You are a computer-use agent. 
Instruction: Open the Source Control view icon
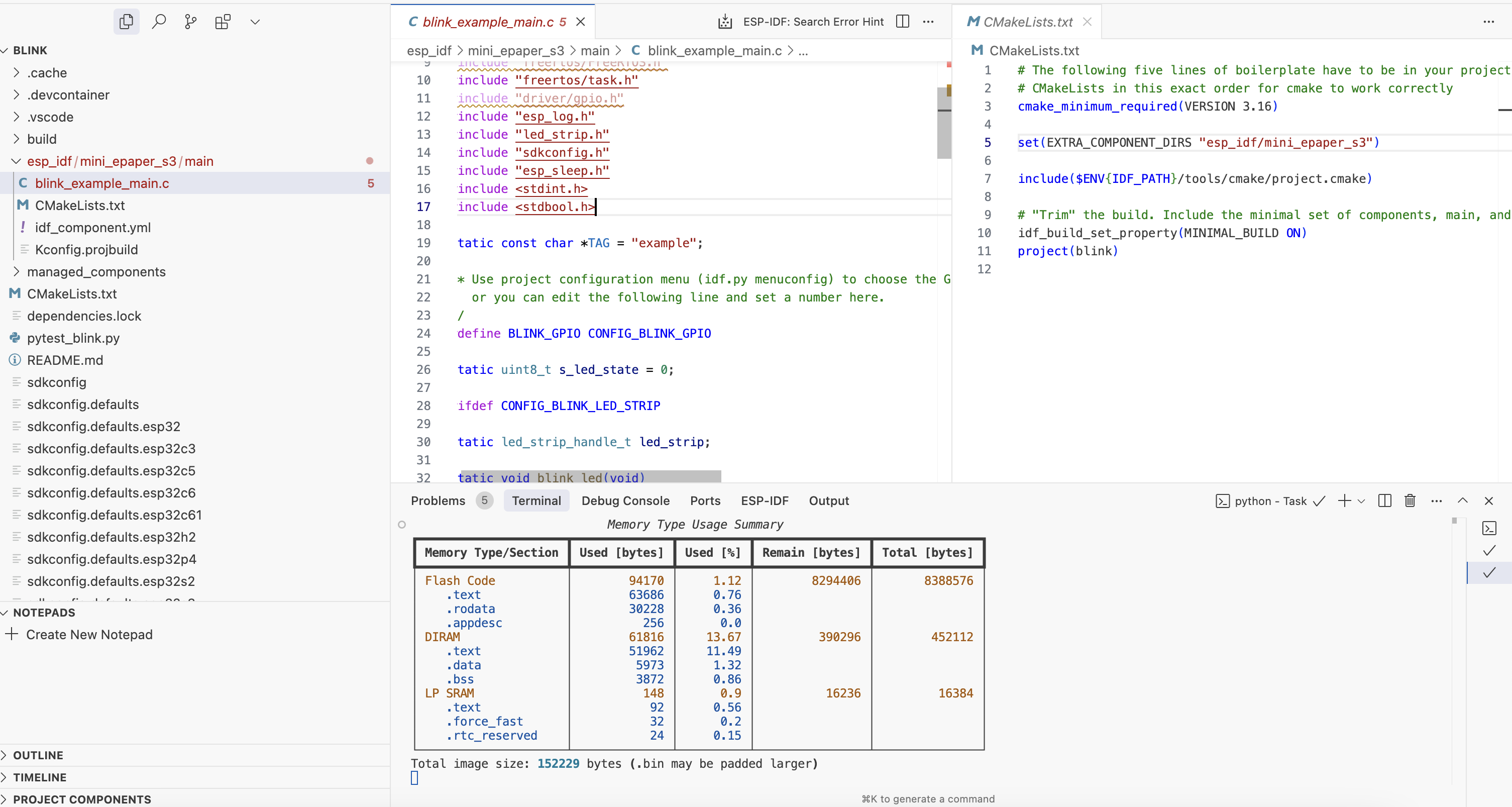(x=191, y=22)
